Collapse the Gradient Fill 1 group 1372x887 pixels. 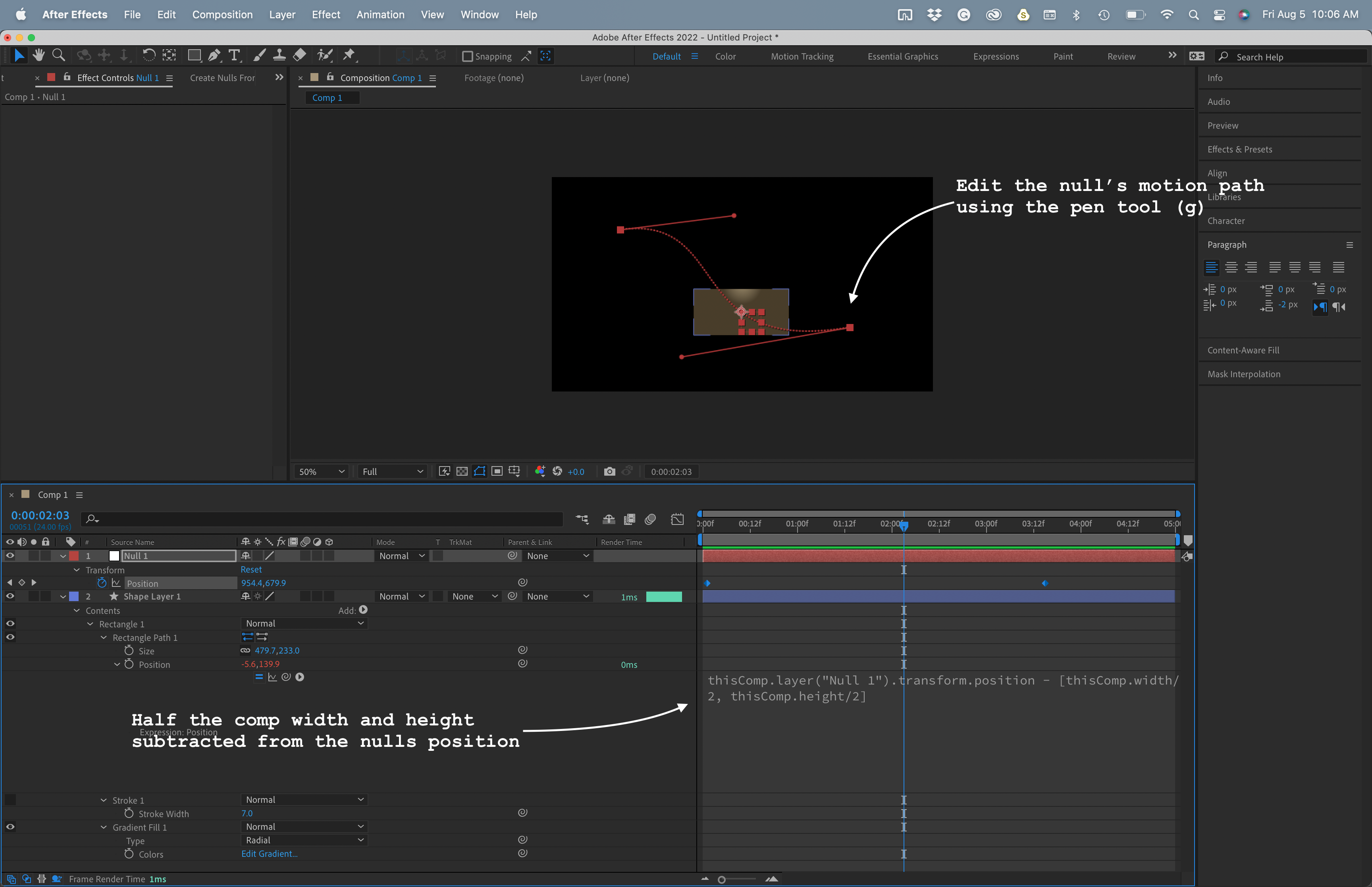pos(104,828)
